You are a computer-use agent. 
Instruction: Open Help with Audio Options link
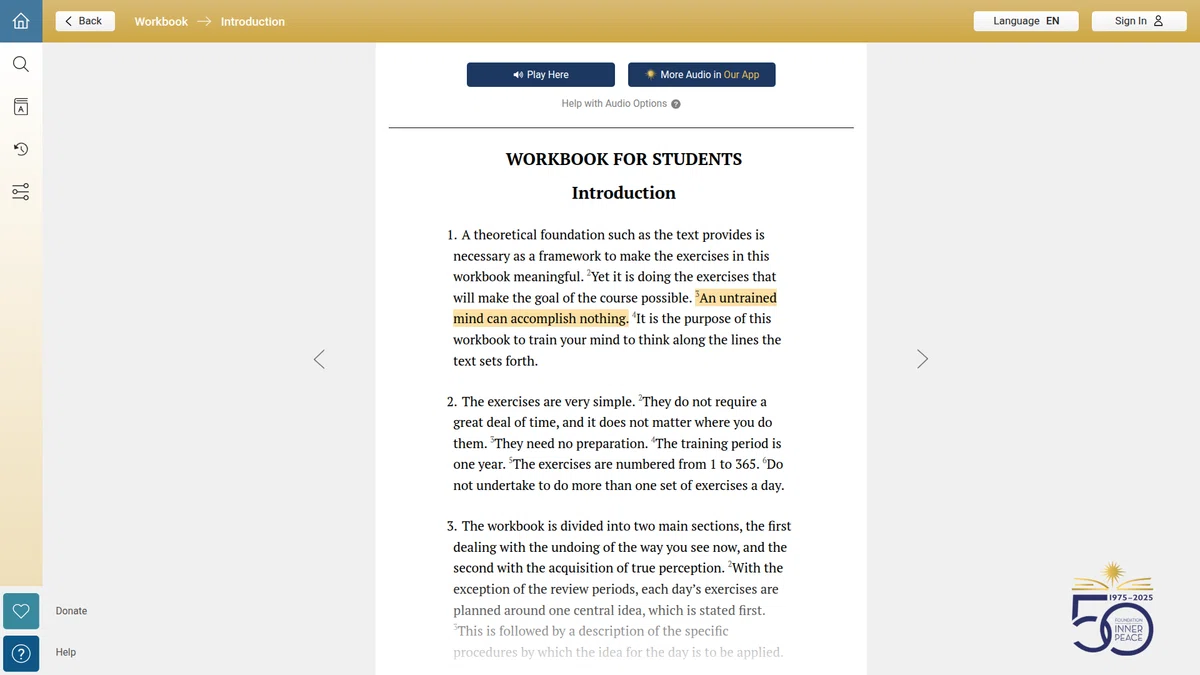[x=614, y=104]
